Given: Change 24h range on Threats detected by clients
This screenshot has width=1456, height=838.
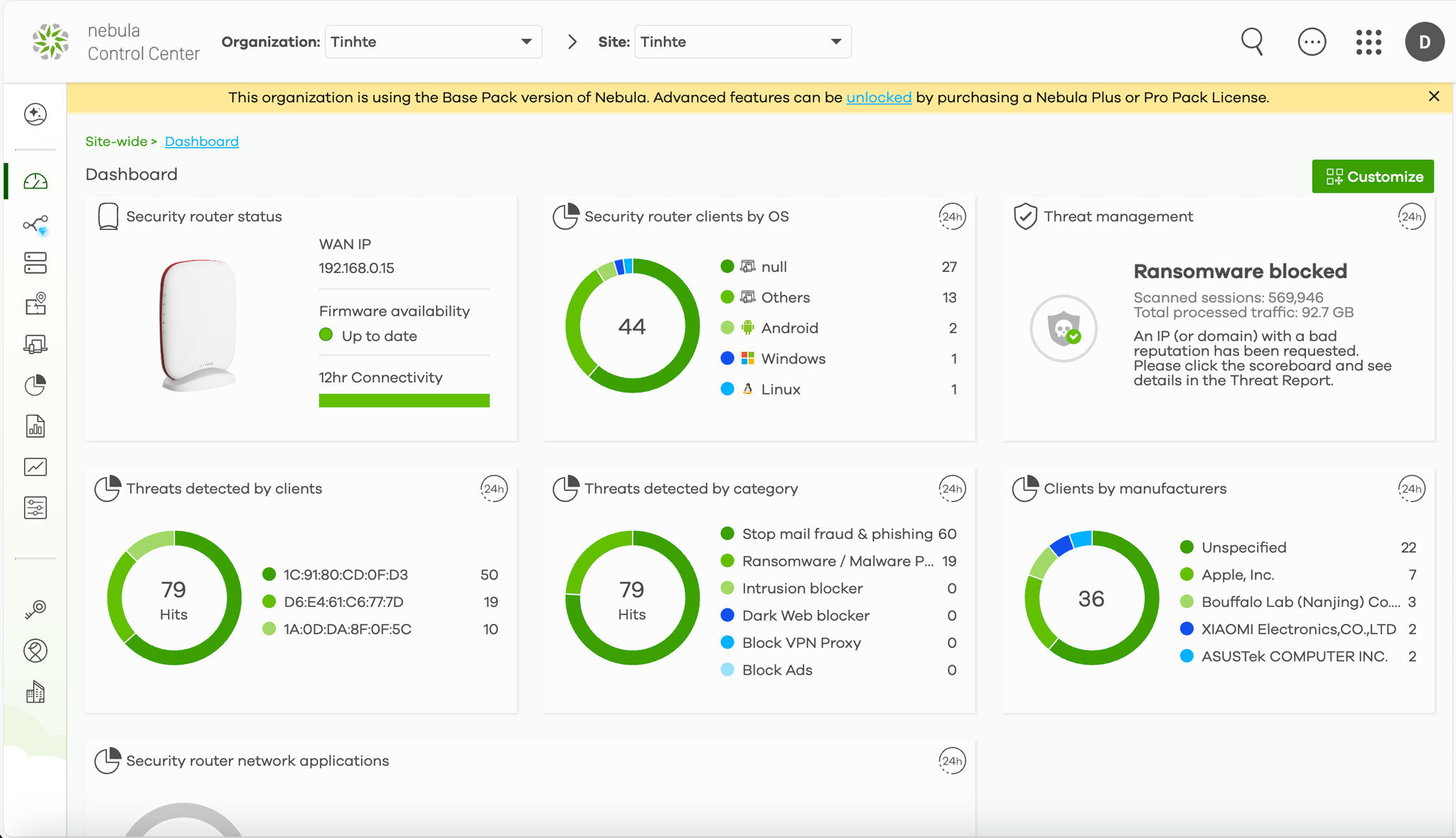Looking at the screenshot, I should (493, 489).
